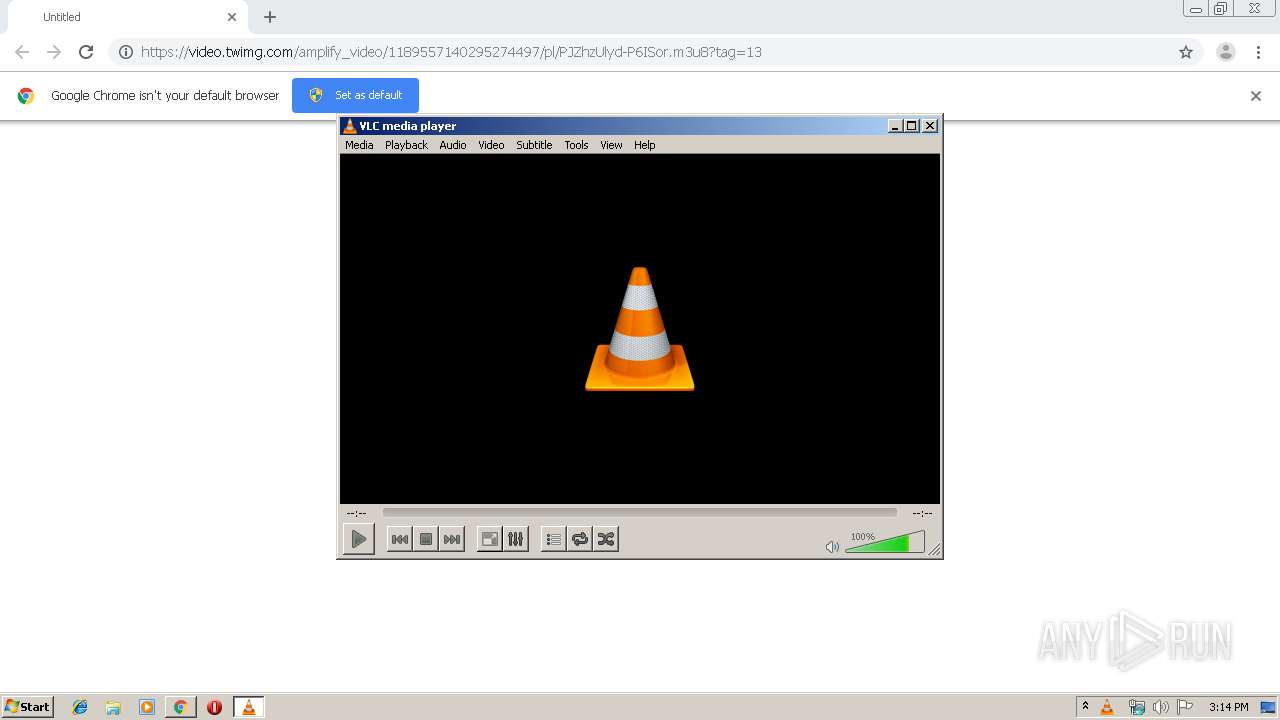Skip to previous media in VLC

[400, 539]
